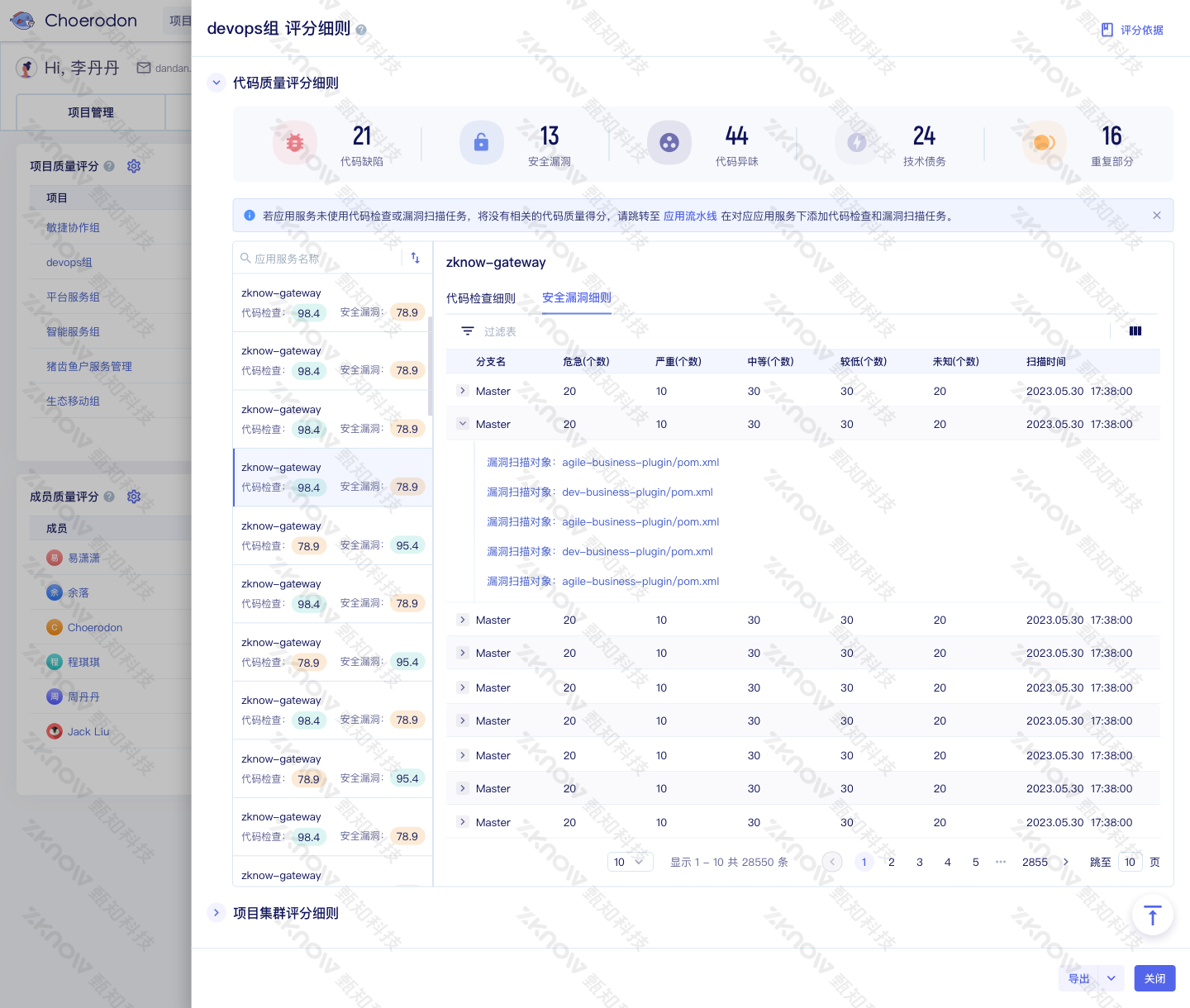The width and height of the screenshot is (1190, 1008).
Task: Select the 安全漏洞细则 tab
Action: (577, 297)
